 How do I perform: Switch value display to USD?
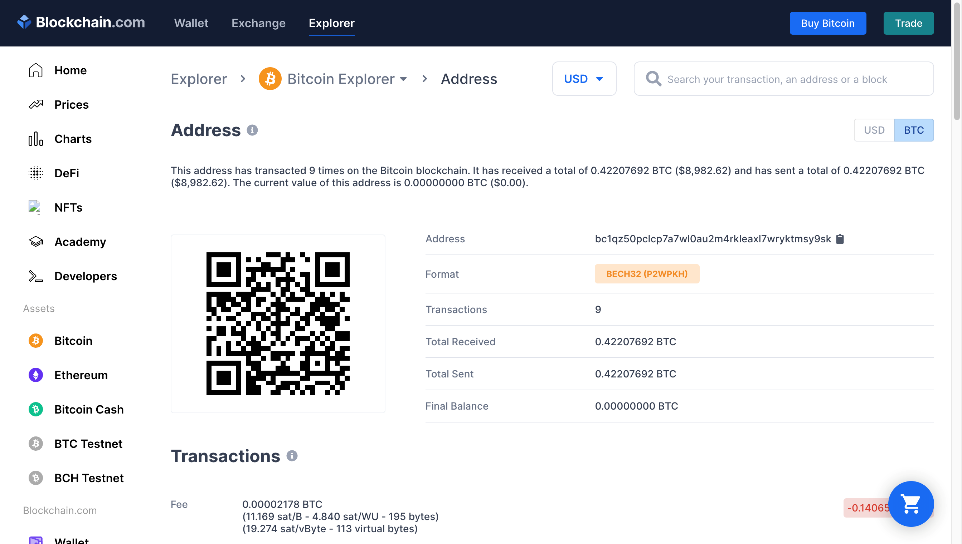[874, 130]
